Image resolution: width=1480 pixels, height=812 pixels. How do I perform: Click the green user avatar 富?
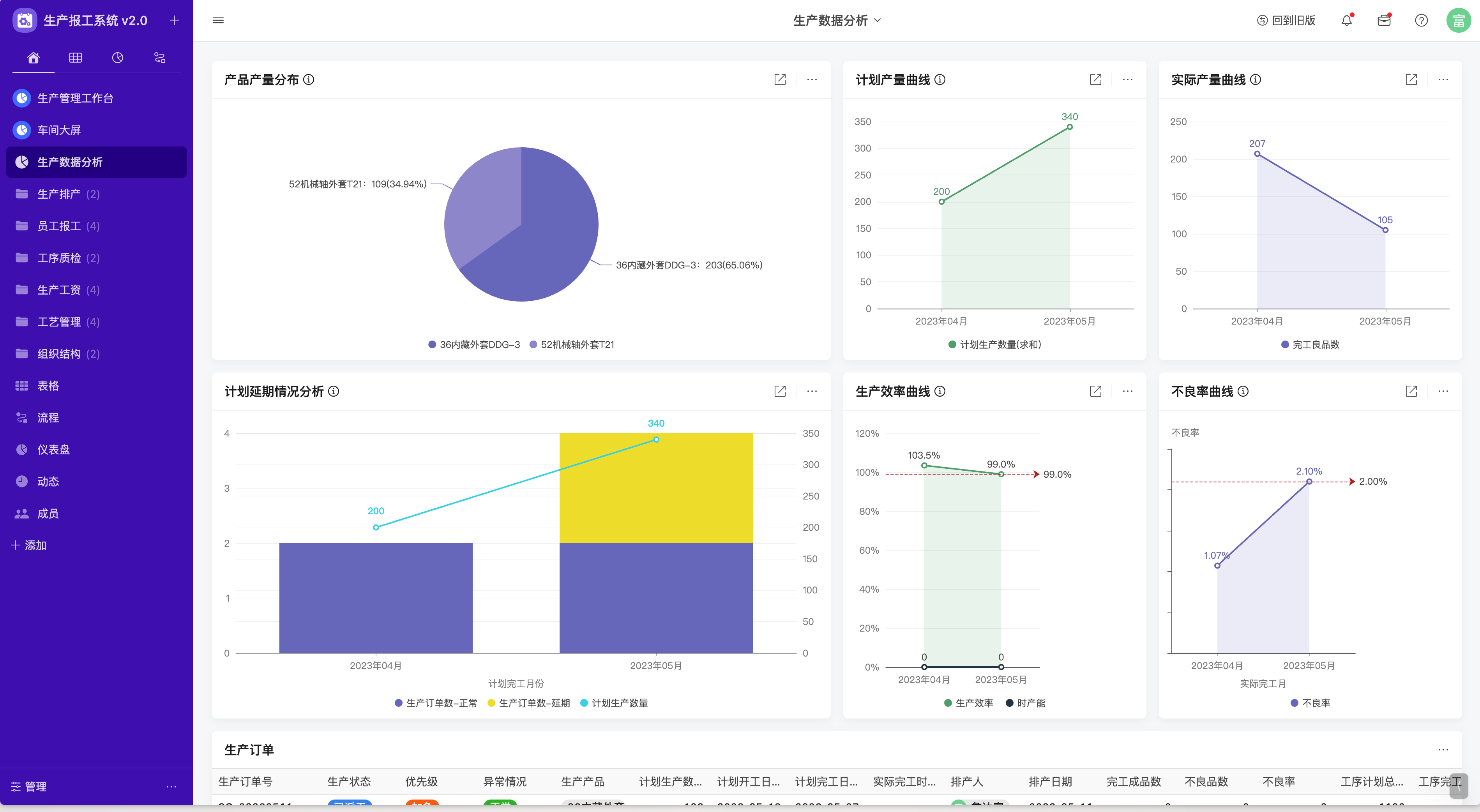point(1458,21)
